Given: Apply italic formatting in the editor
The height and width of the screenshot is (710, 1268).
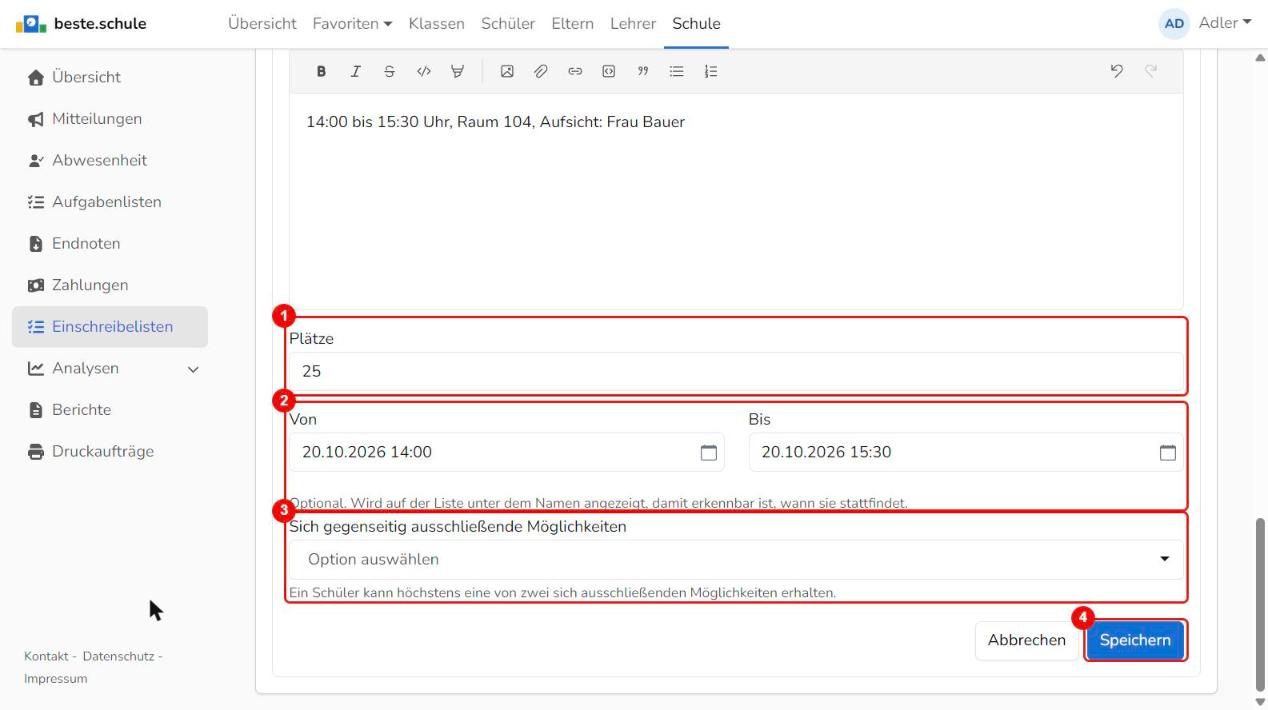Looking at the screenshot, I should [x=355, y=71].
